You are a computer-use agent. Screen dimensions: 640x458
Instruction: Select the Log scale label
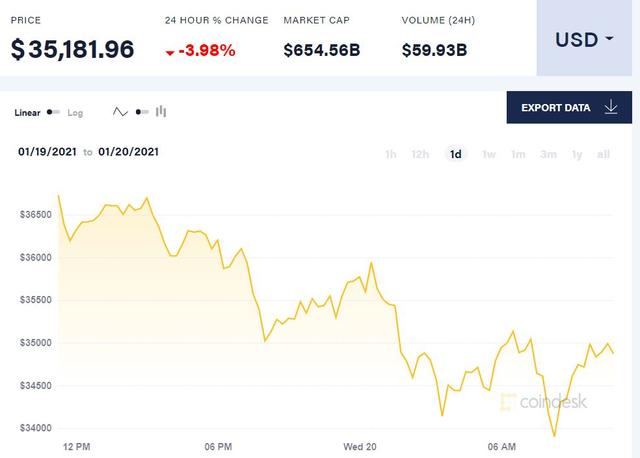tap(75, 113)
